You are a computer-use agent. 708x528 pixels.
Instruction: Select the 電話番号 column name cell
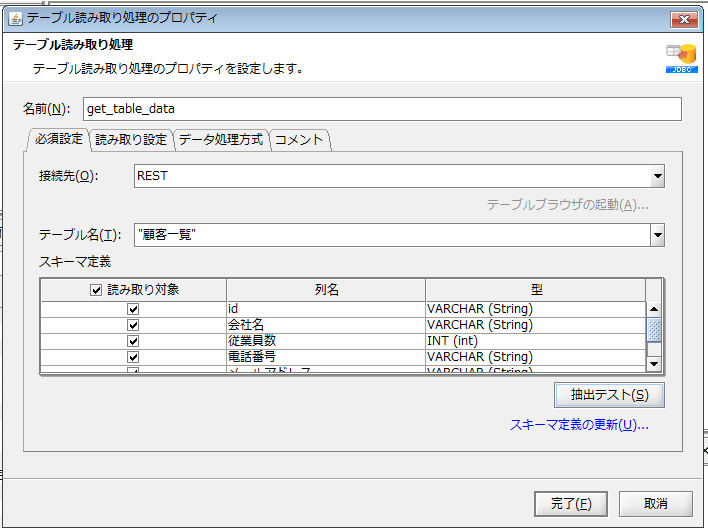(326, 357)
